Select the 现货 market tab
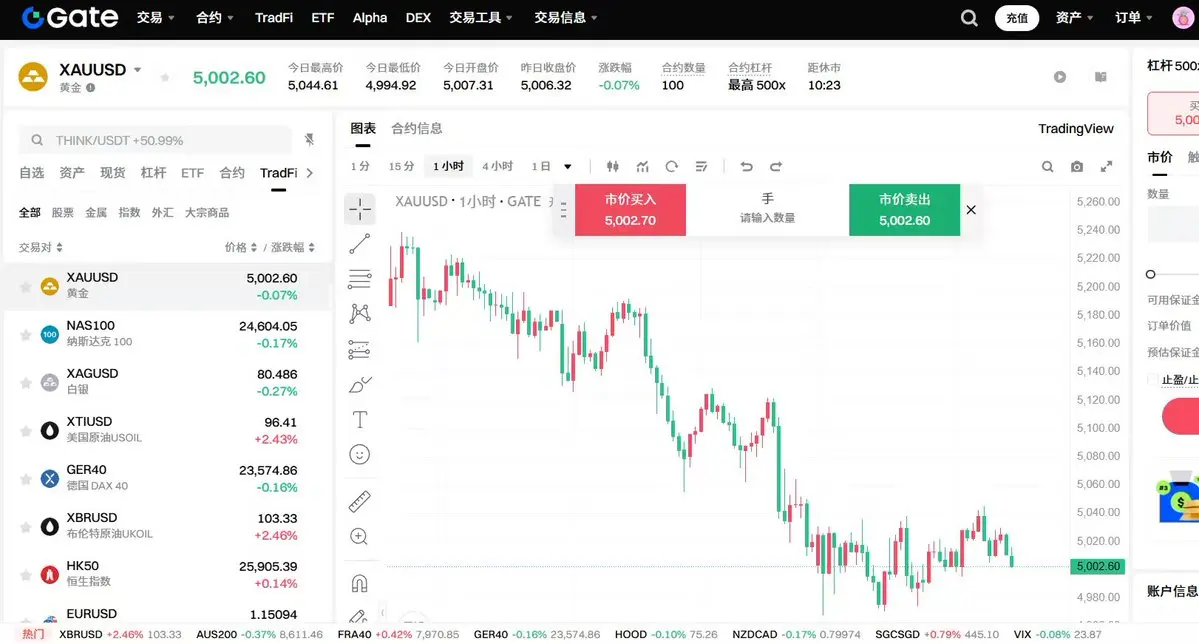 [x=112, y=173]
